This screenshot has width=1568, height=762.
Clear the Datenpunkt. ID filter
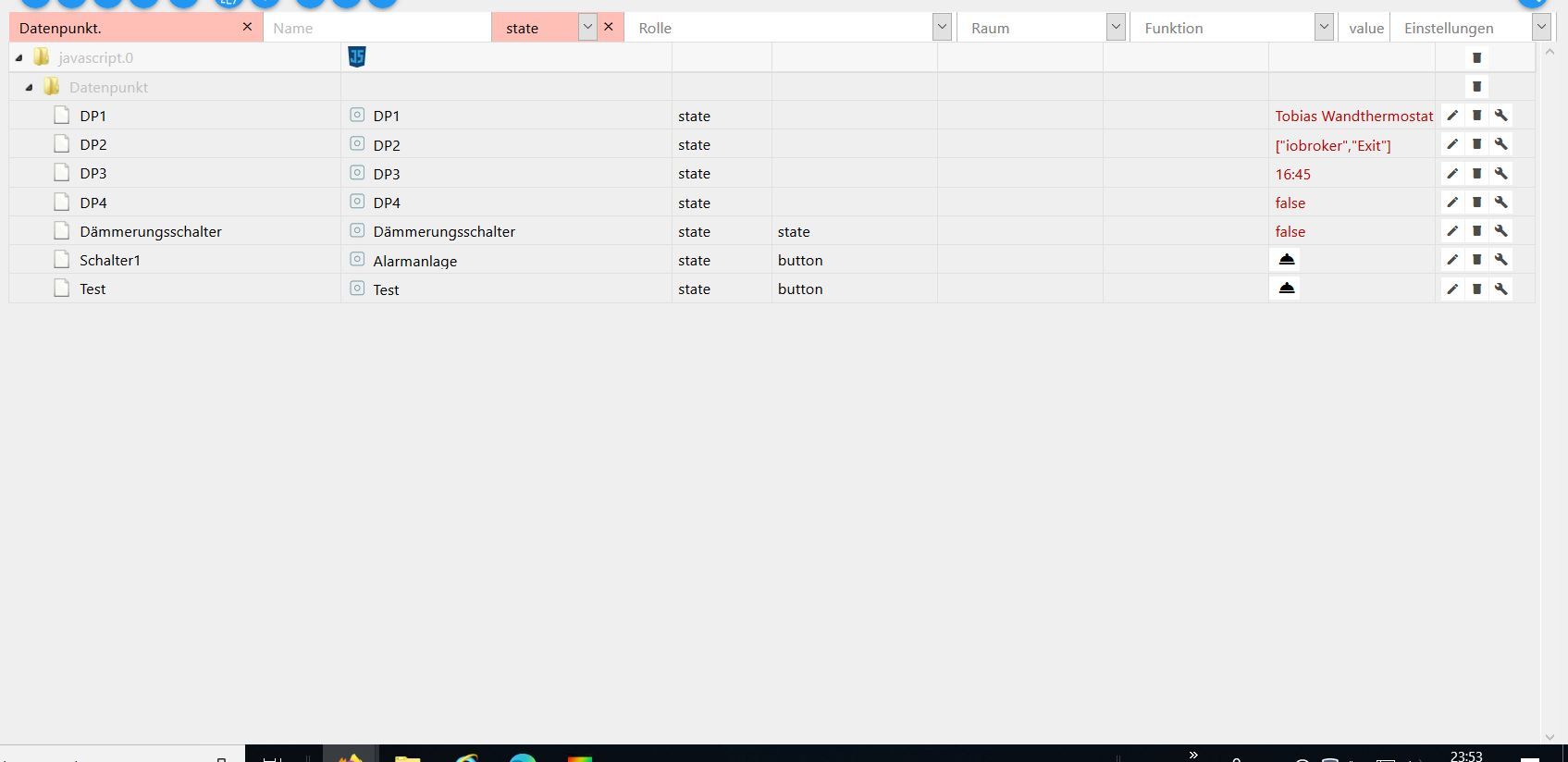click(247, 27)
